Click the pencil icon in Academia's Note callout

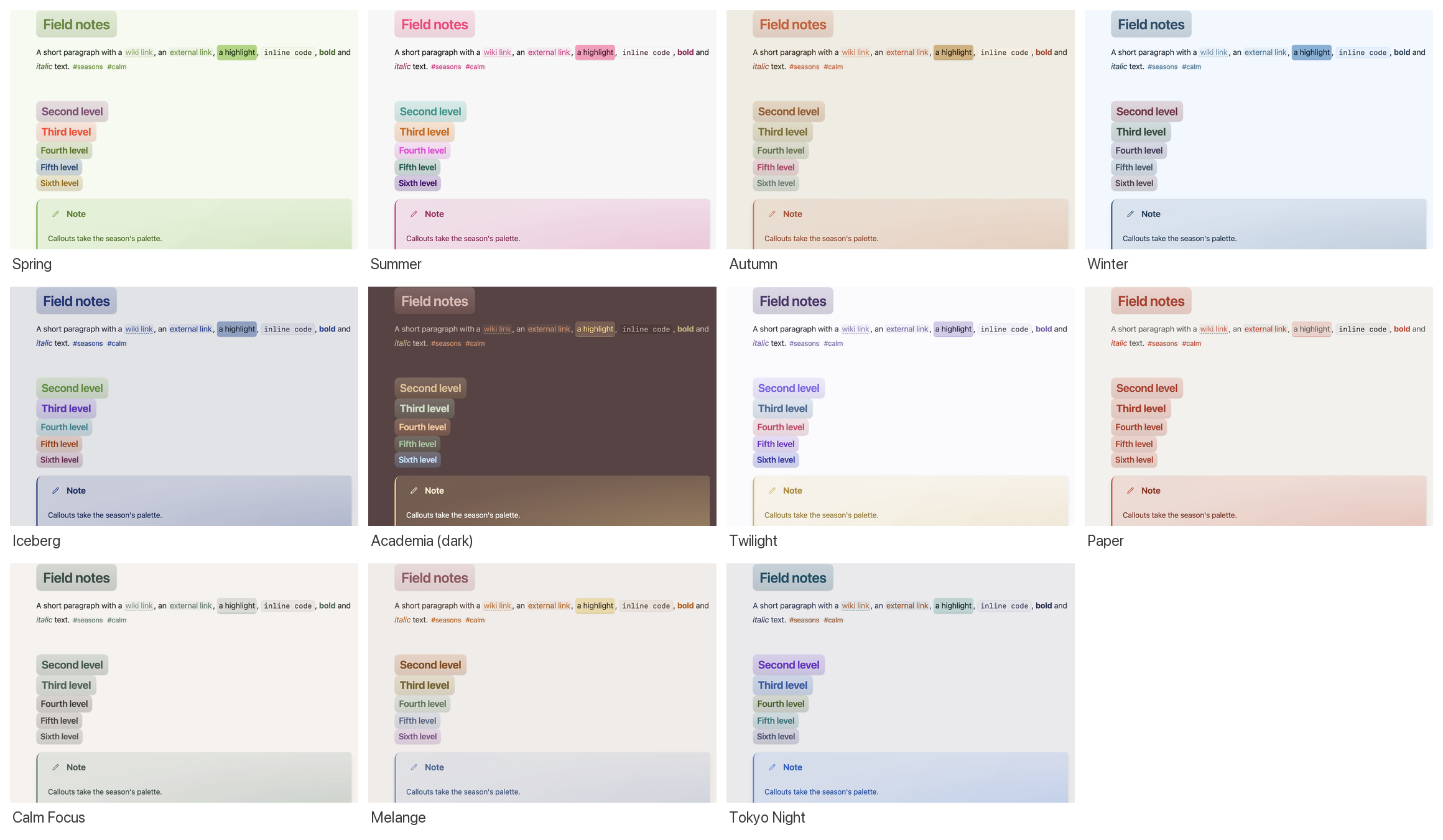point(414,491)
